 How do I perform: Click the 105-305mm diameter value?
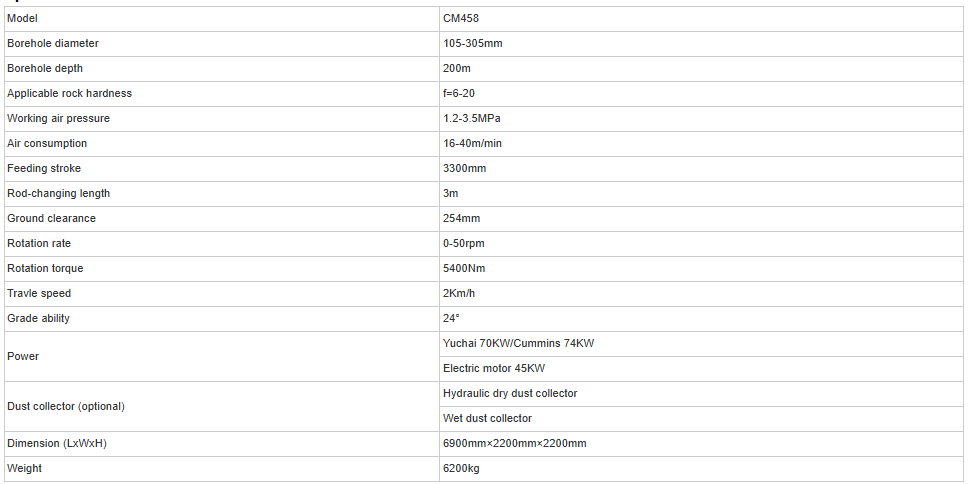[x=472, y=44]
